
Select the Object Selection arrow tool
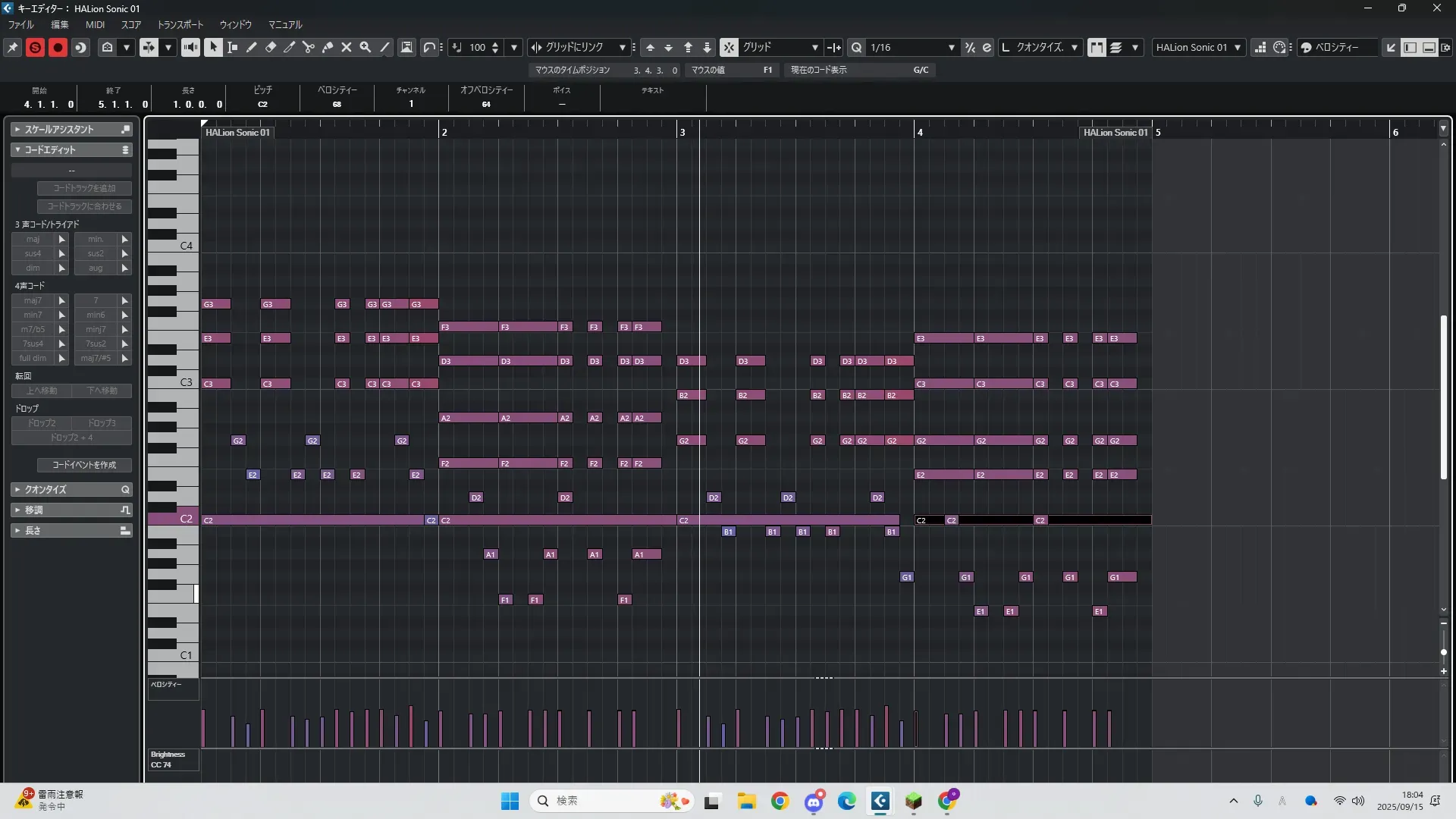tap(213, 47)
